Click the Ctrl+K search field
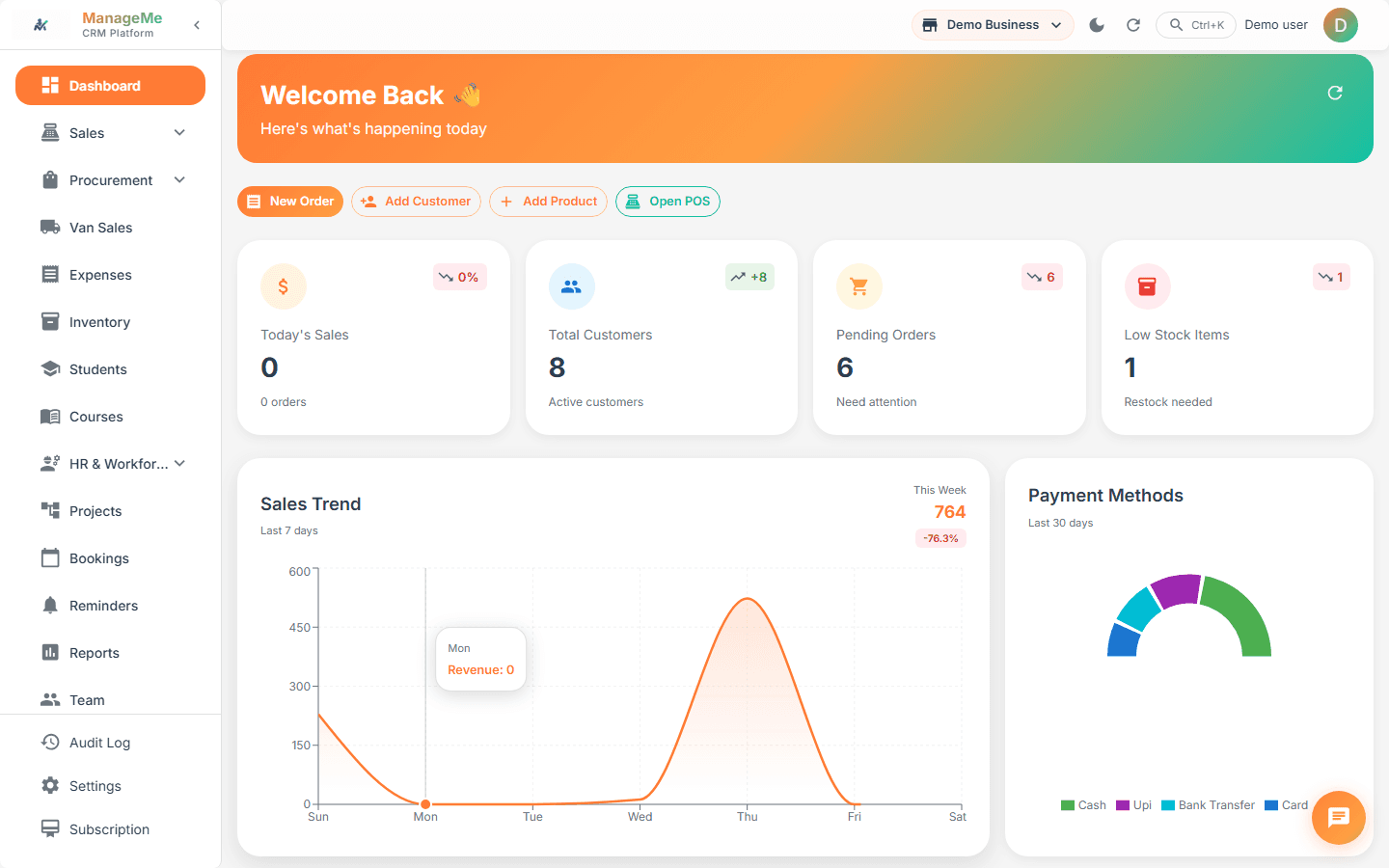1389x868 pixels. point(1195,24)
